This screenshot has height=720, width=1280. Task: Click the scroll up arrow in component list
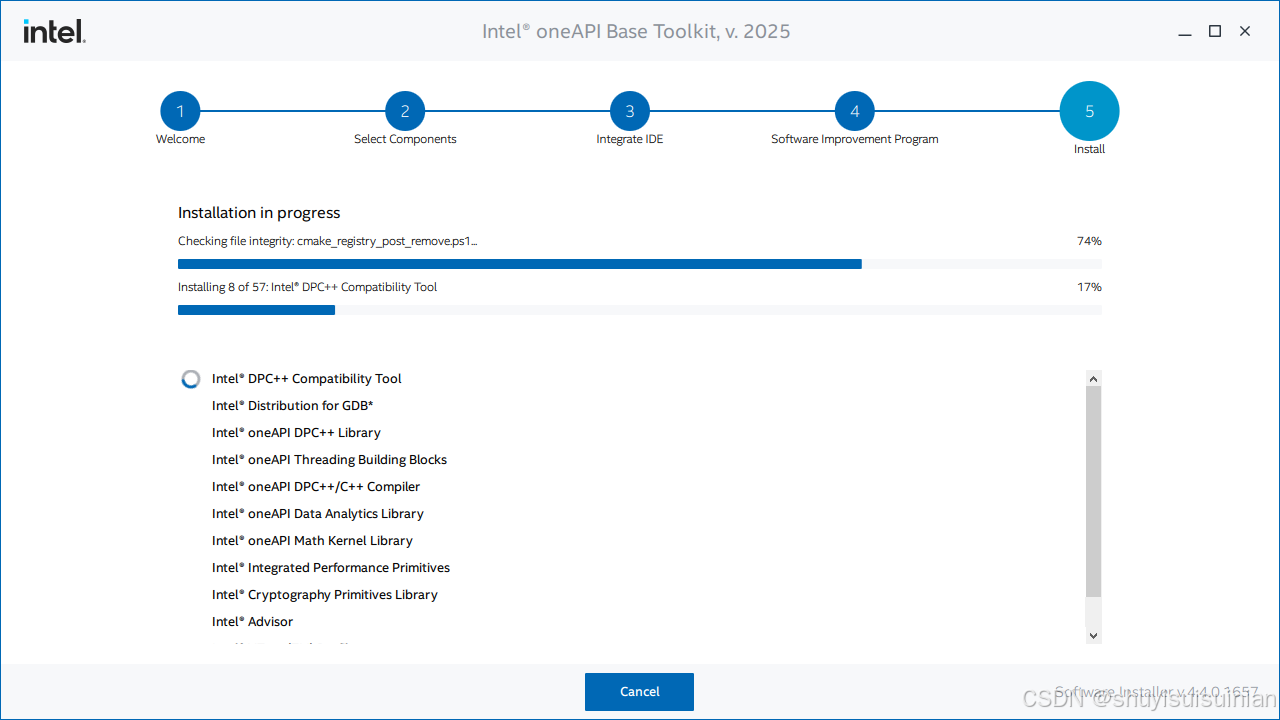(x=1093, y=378)
